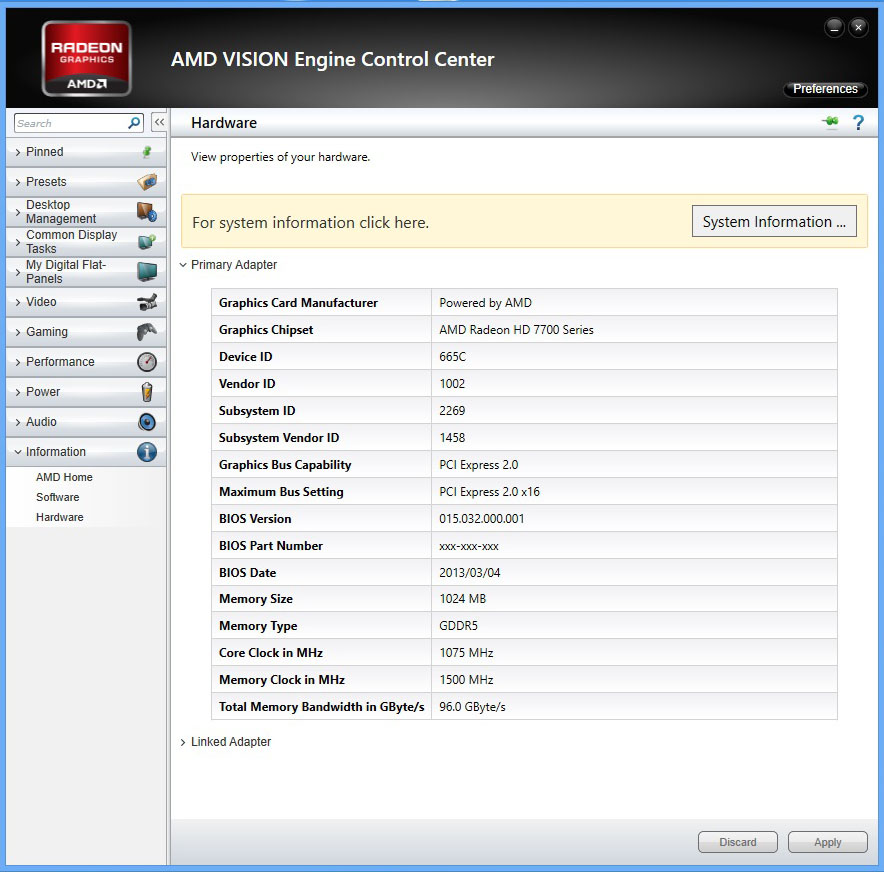Click the Memory Clock value 1500 MHz
This screenshot has width=884, height=872.
466,680
